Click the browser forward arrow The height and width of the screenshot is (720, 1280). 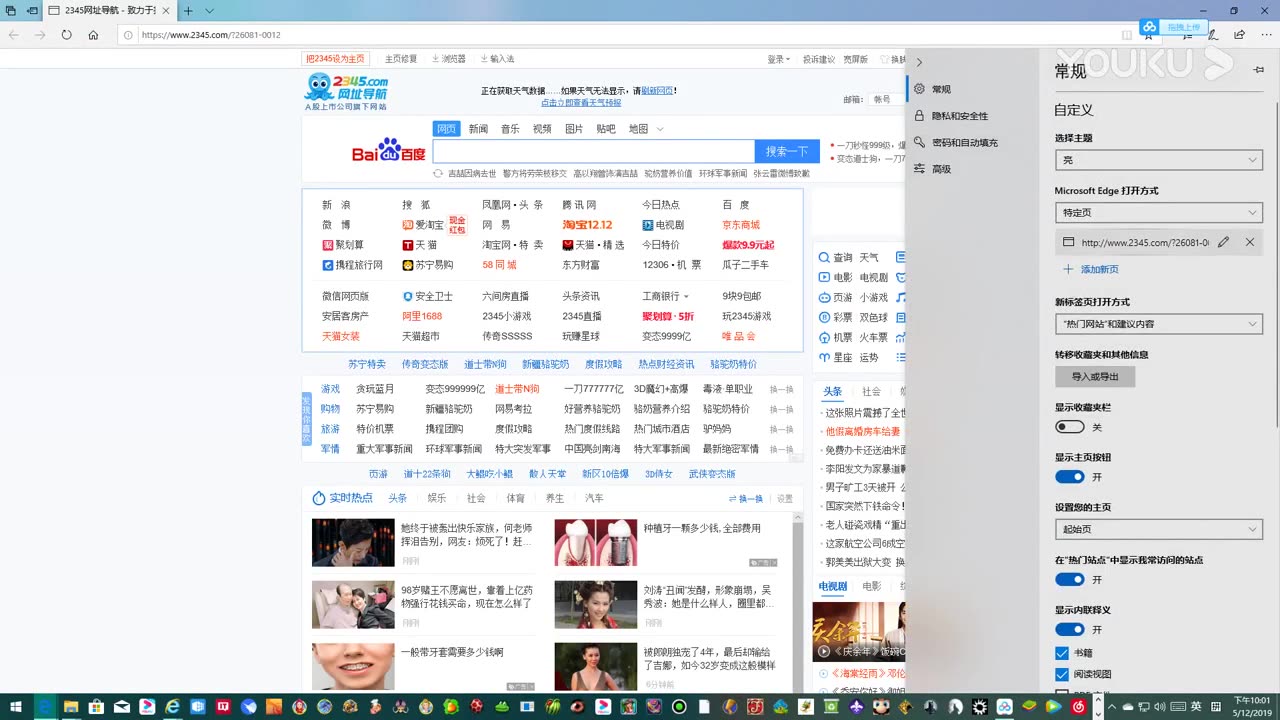click(40, 34)
